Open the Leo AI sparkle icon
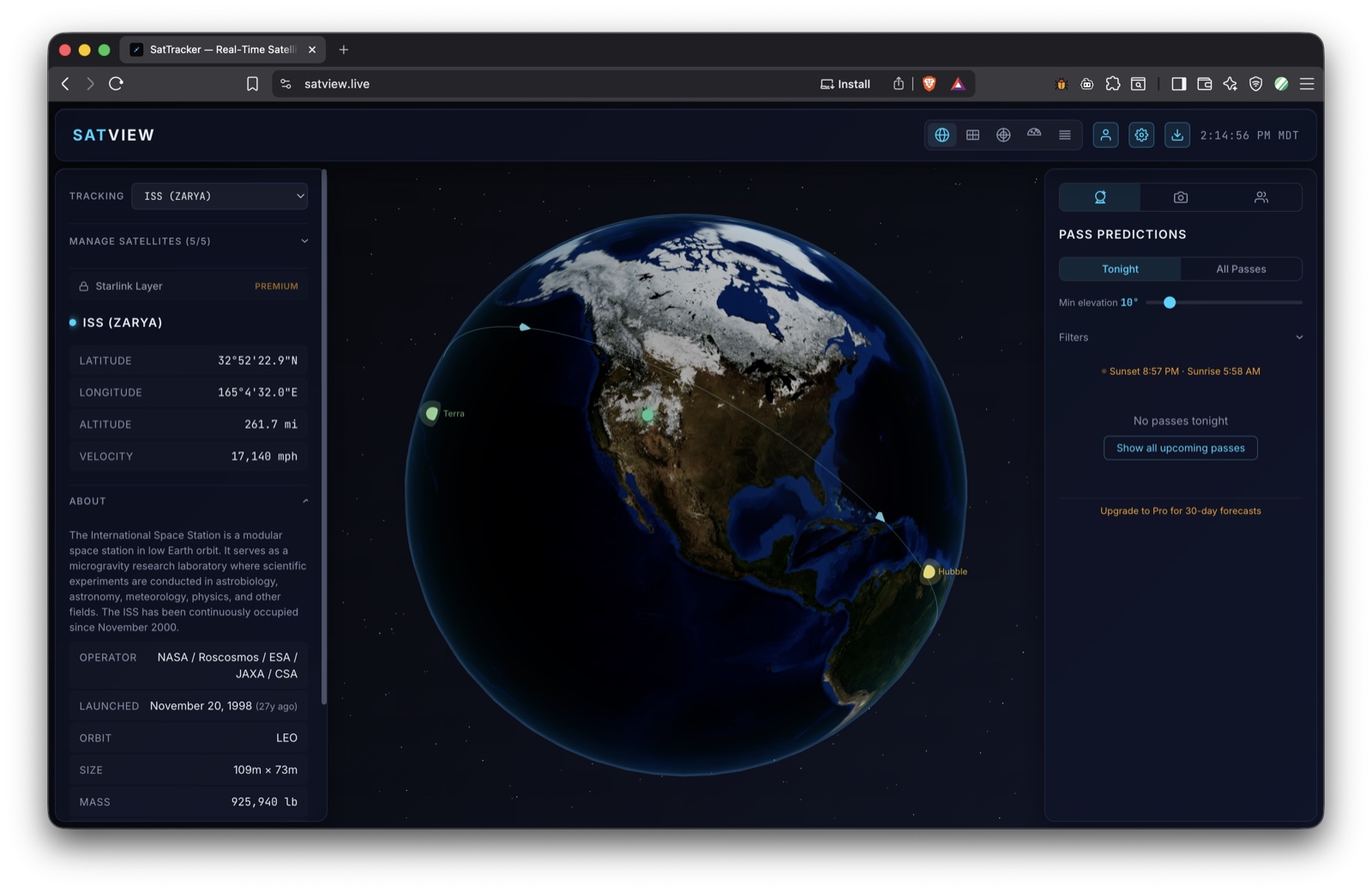Image resolution: width=1372 pixels, height=892 pixels. pyautogui.click(x=1230, y=83)
